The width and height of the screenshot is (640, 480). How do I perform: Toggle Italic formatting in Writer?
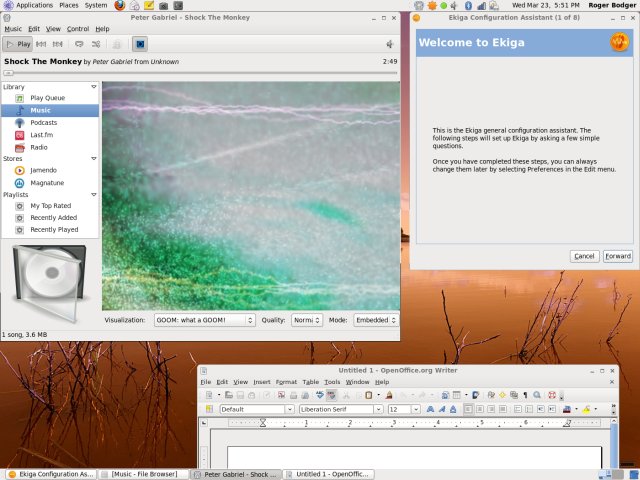442,409
